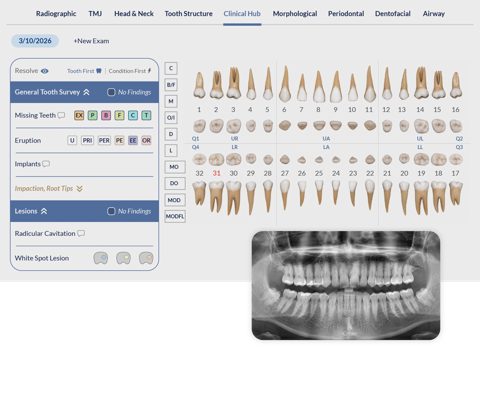The width and height of the screenshot is (480, 397).
Task: Select the teal T missing tag
Action: pos(146,116)
